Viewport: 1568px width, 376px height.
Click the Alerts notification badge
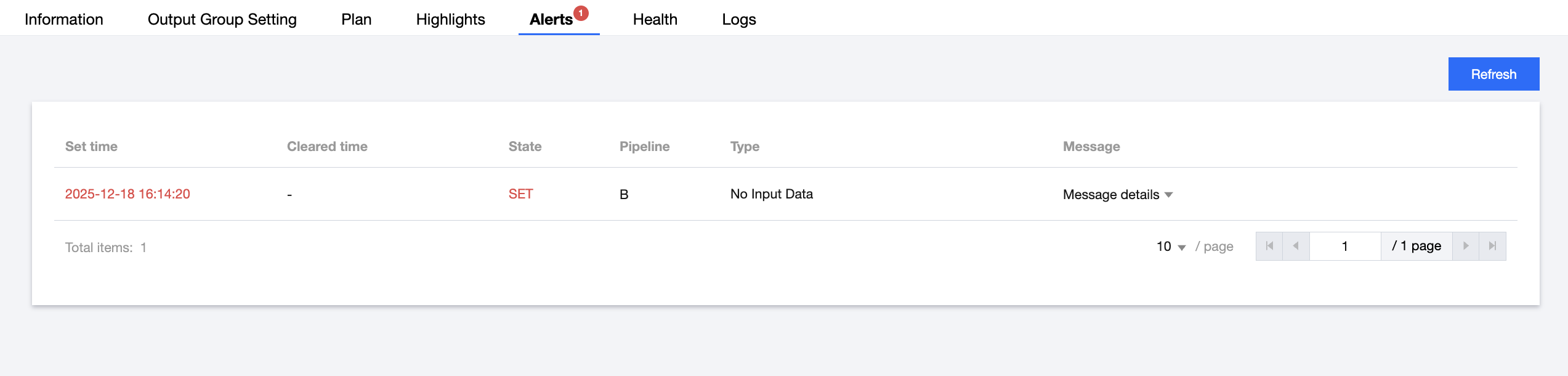[581, 13]
